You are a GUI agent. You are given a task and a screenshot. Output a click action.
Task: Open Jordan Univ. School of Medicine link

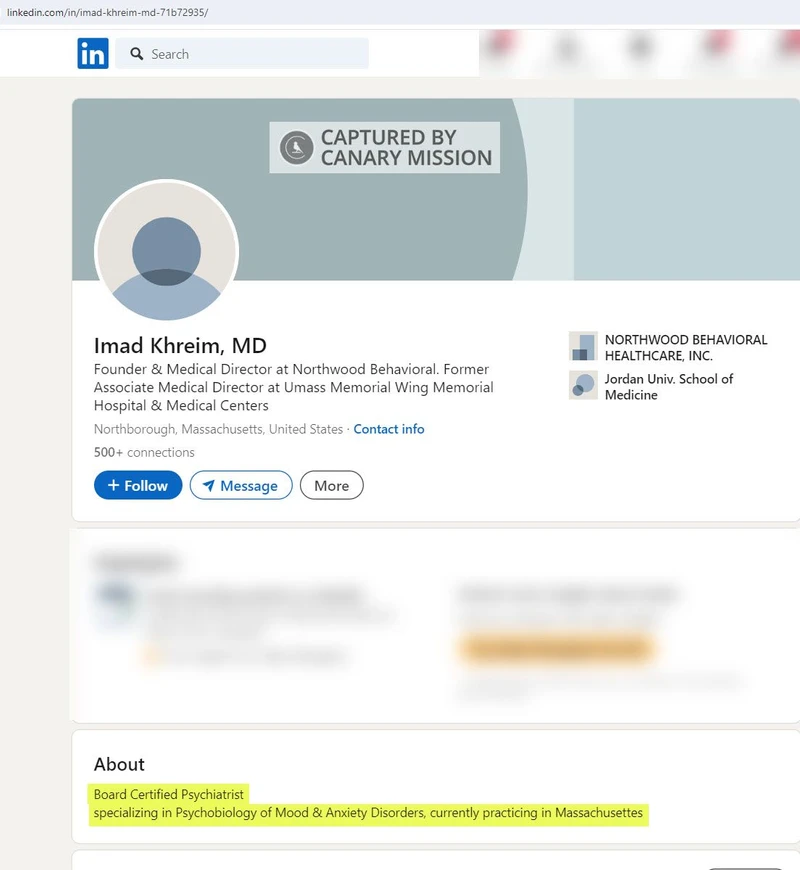tap(669, 387)
